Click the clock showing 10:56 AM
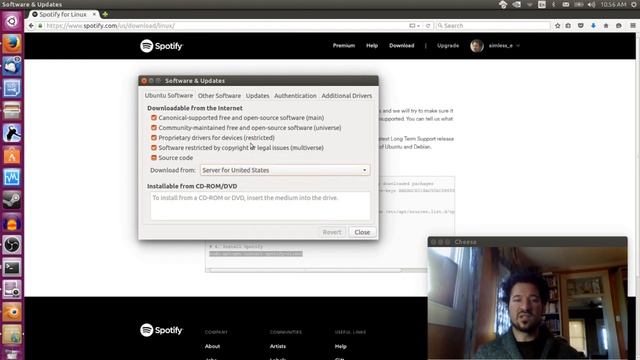 (x=613, y=4)
